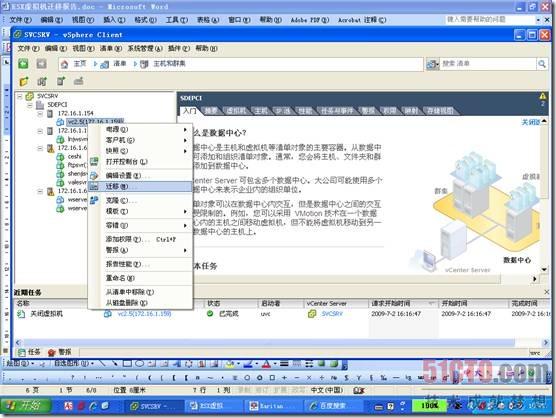
Task: Go back with the green navigation arrow
Action: [23, 64]
